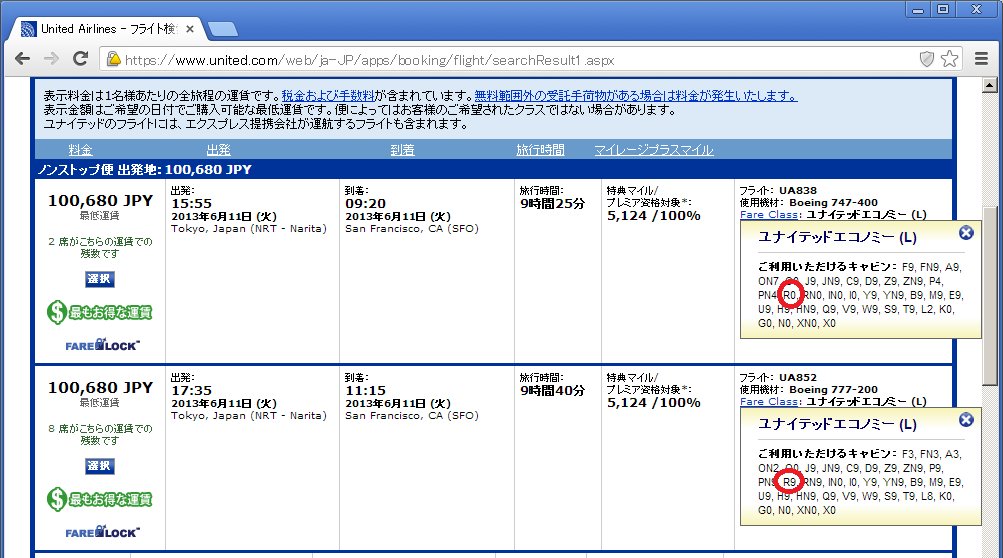Sort results by 旅行時間 column header

[x=541, y=150]
